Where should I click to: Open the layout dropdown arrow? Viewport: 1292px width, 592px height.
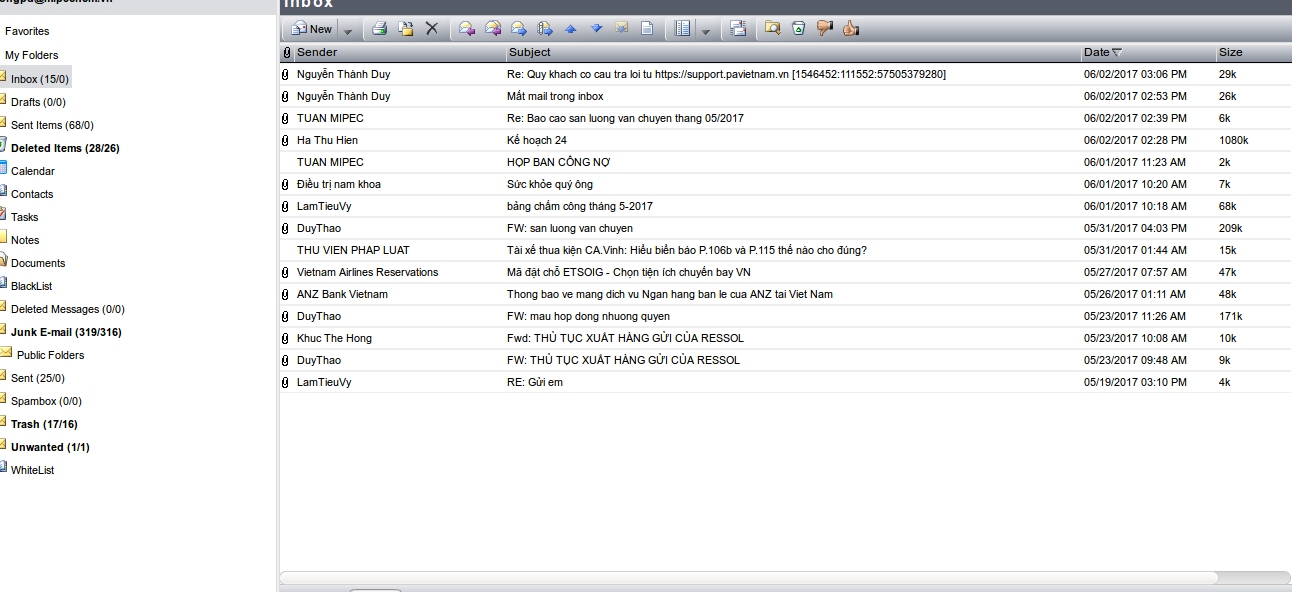[705, 30]
